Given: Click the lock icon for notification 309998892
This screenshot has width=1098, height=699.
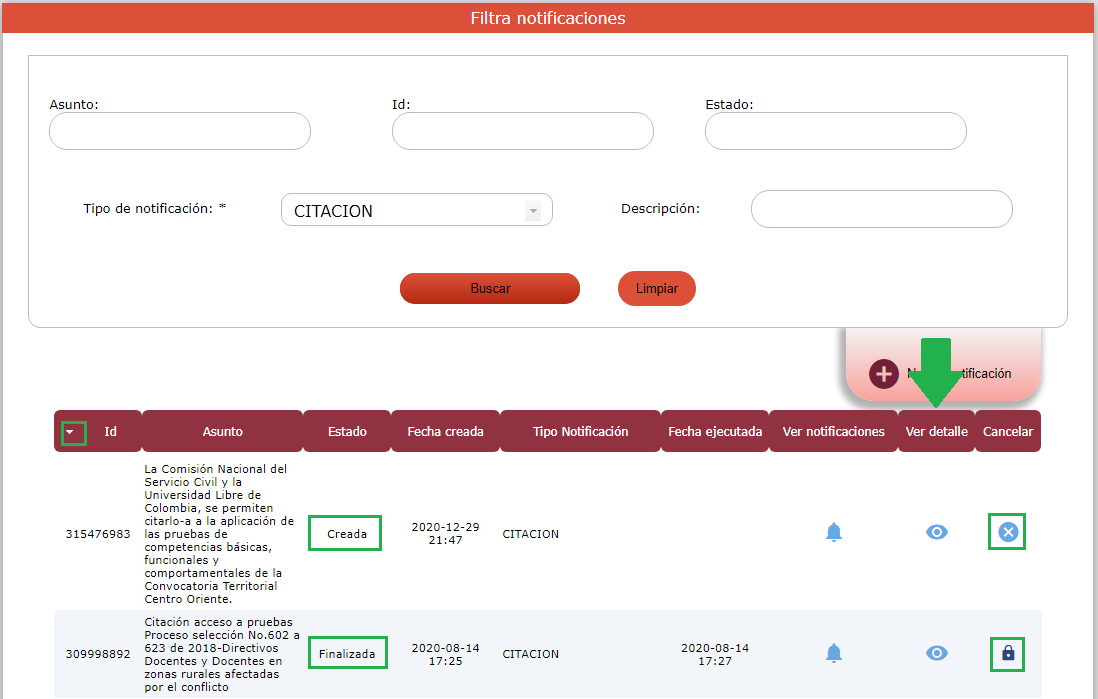Looking at the screenshot, I should click(x=1008, y=653).
